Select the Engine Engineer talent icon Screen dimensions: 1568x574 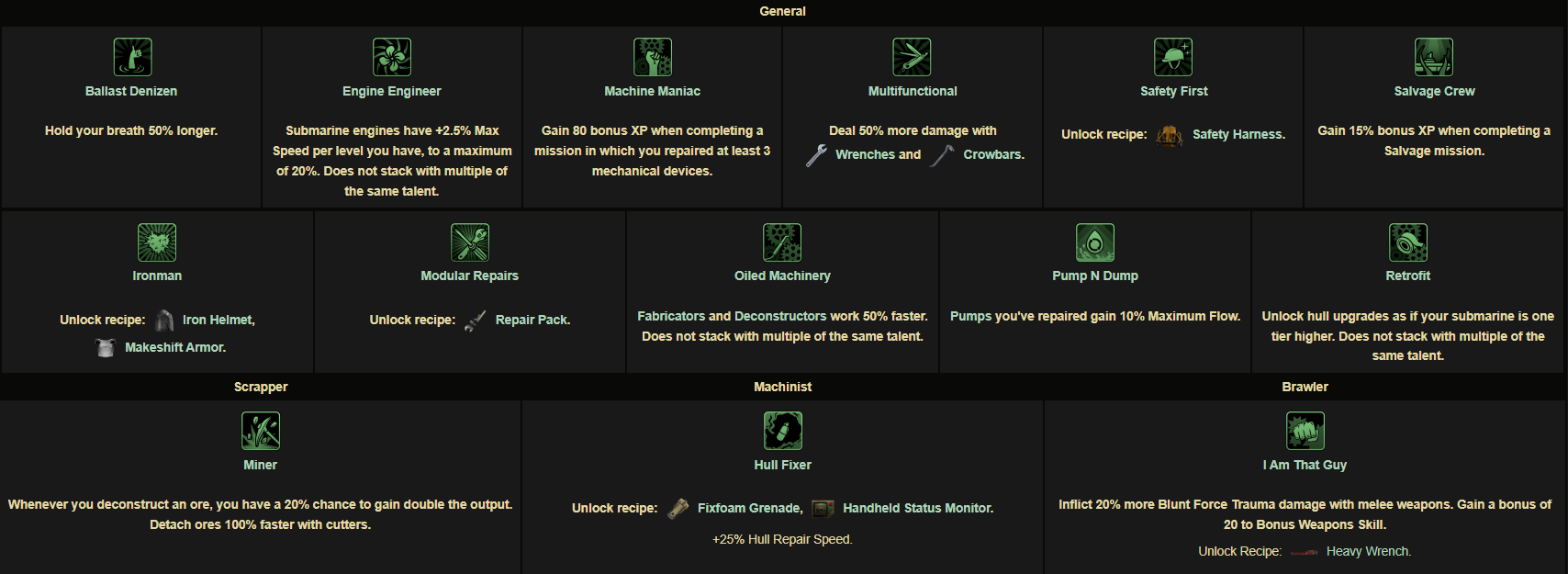click(392, 57)
